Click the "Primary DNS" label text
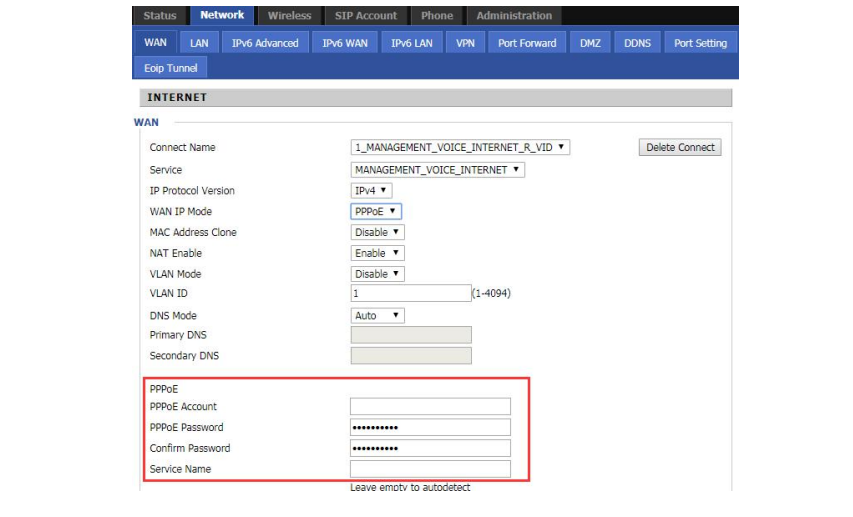This screenshot has height=517, width=853. coord(178,335)
